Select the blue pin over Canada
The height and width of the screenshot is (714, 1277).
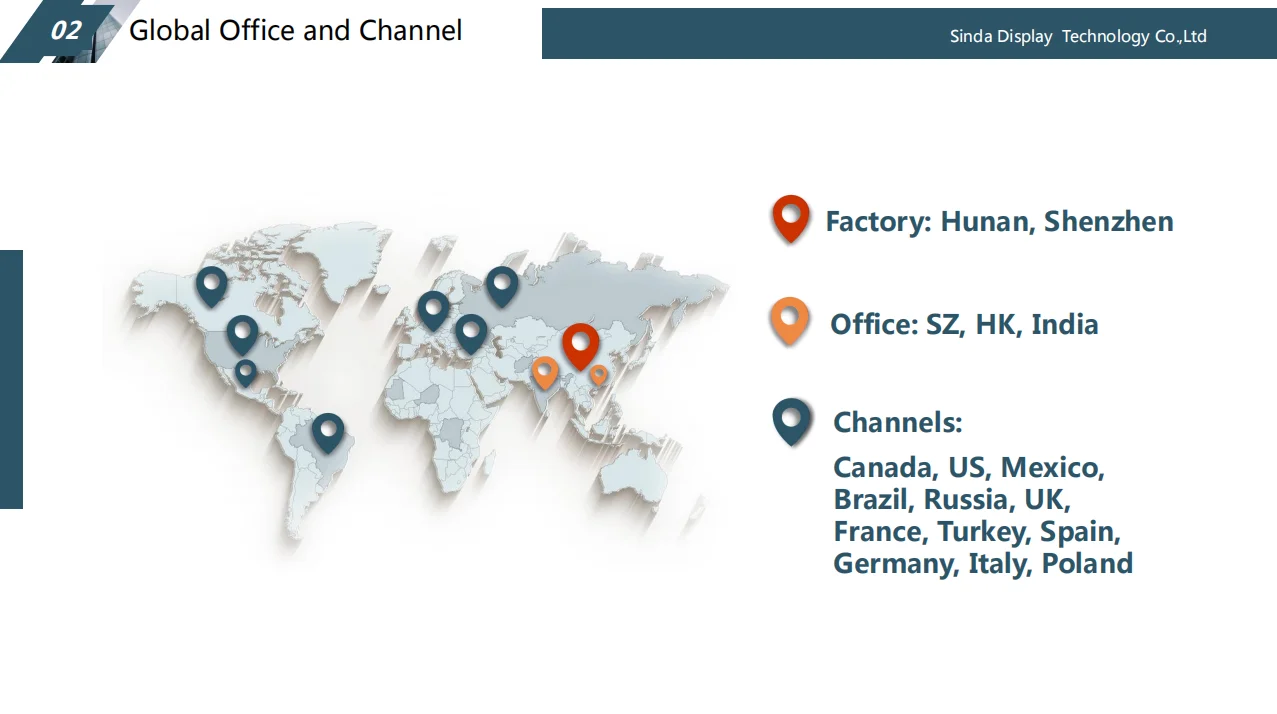point(210,284)
